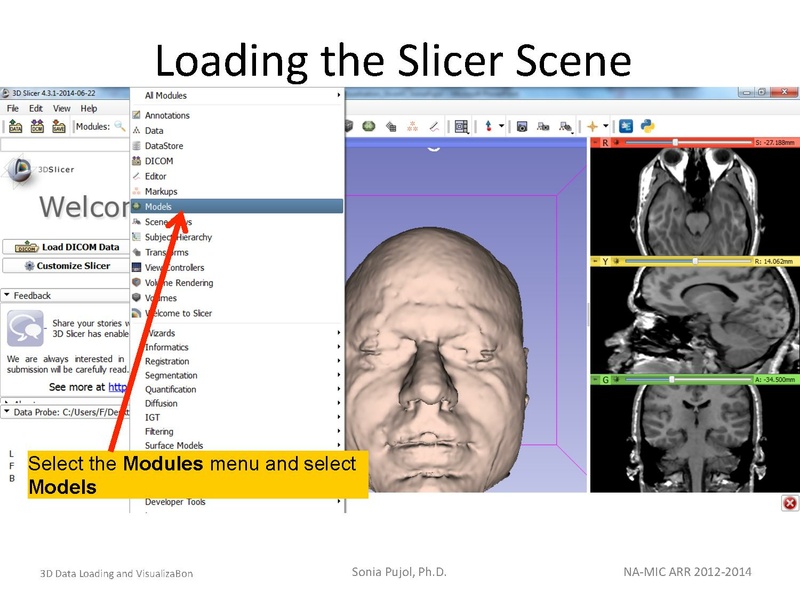Click the red error log icon
This screenshot has height=600, width=800.
(x=790, y=503)
